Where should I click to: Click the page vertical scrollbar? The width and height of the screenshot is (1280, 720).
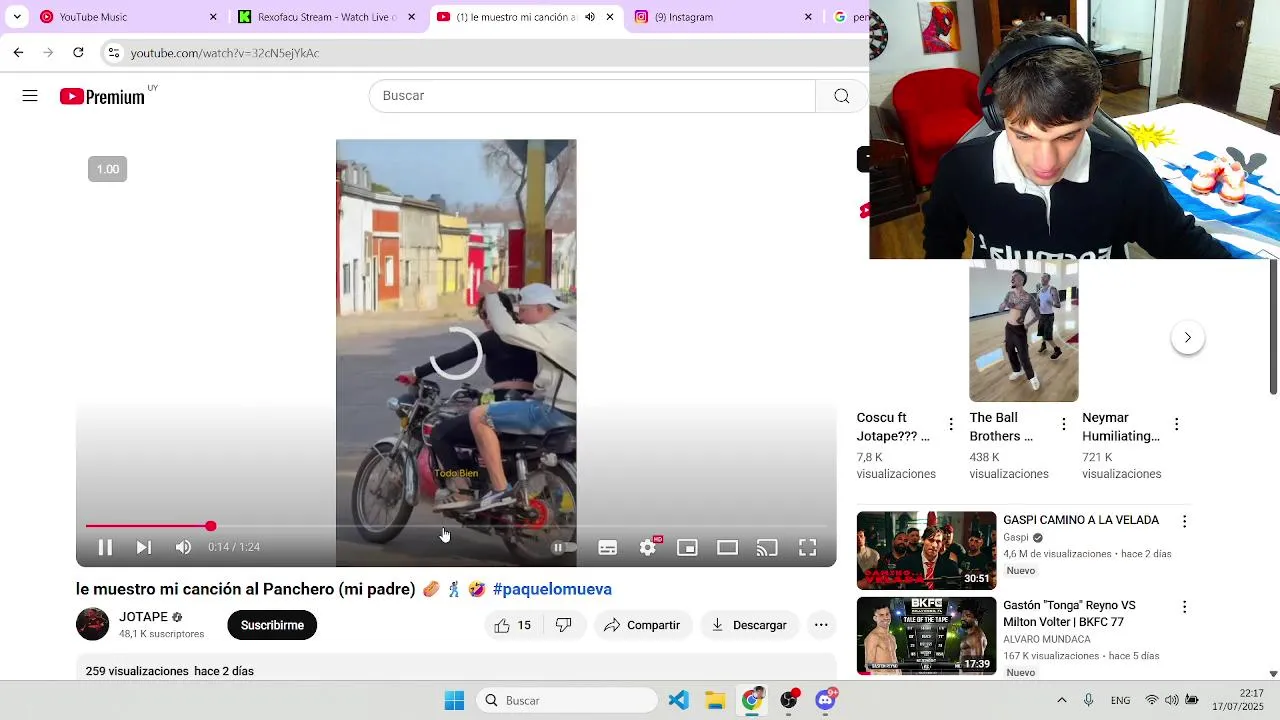click(1273, 328)
